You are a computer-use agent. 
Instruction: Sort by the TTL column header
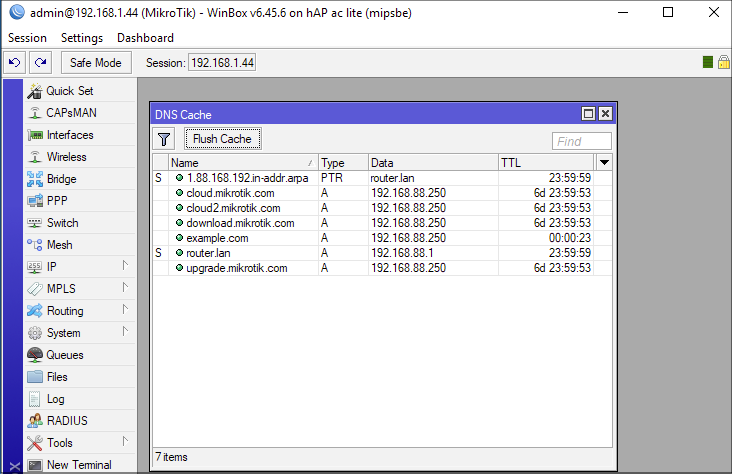(x=546, y=163)
